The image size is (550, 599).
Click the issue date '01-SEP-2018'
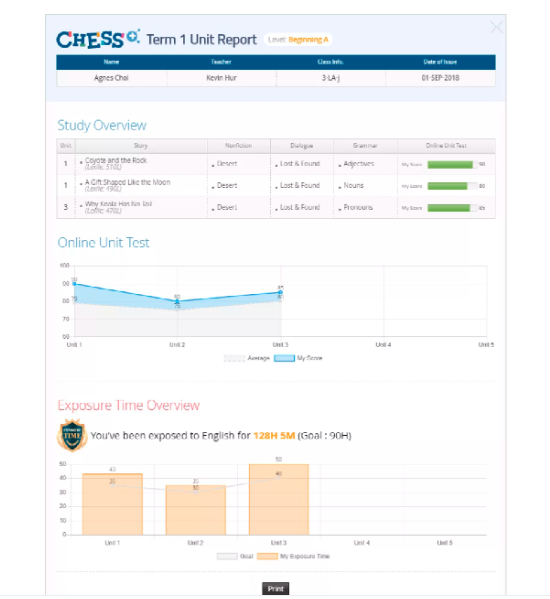(440, 78)
